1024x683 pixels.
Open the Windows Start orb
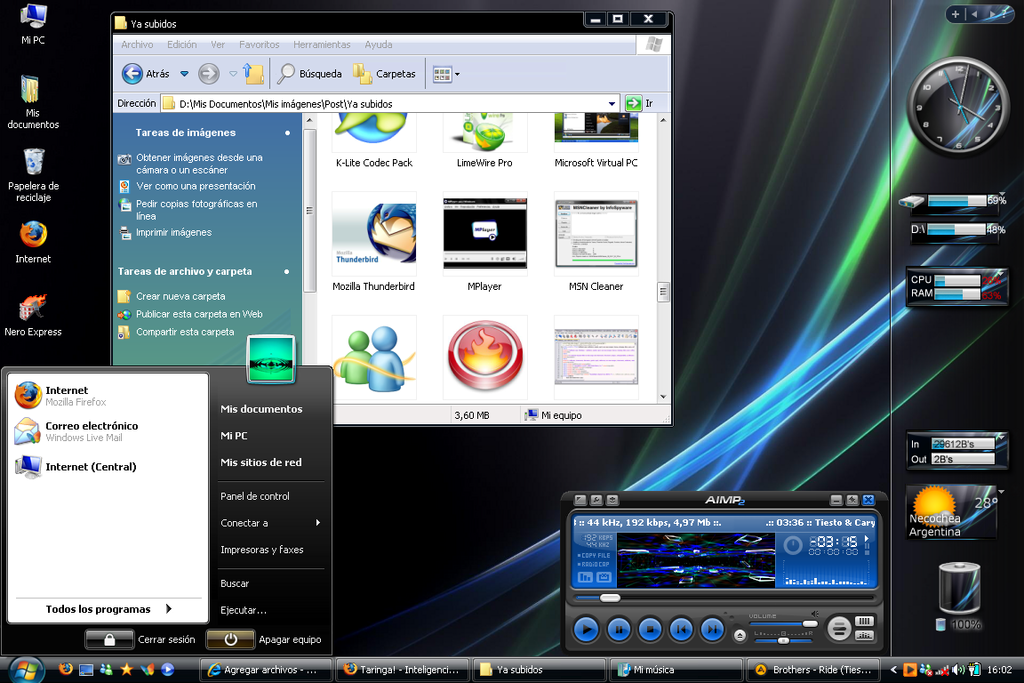[26, 670]
